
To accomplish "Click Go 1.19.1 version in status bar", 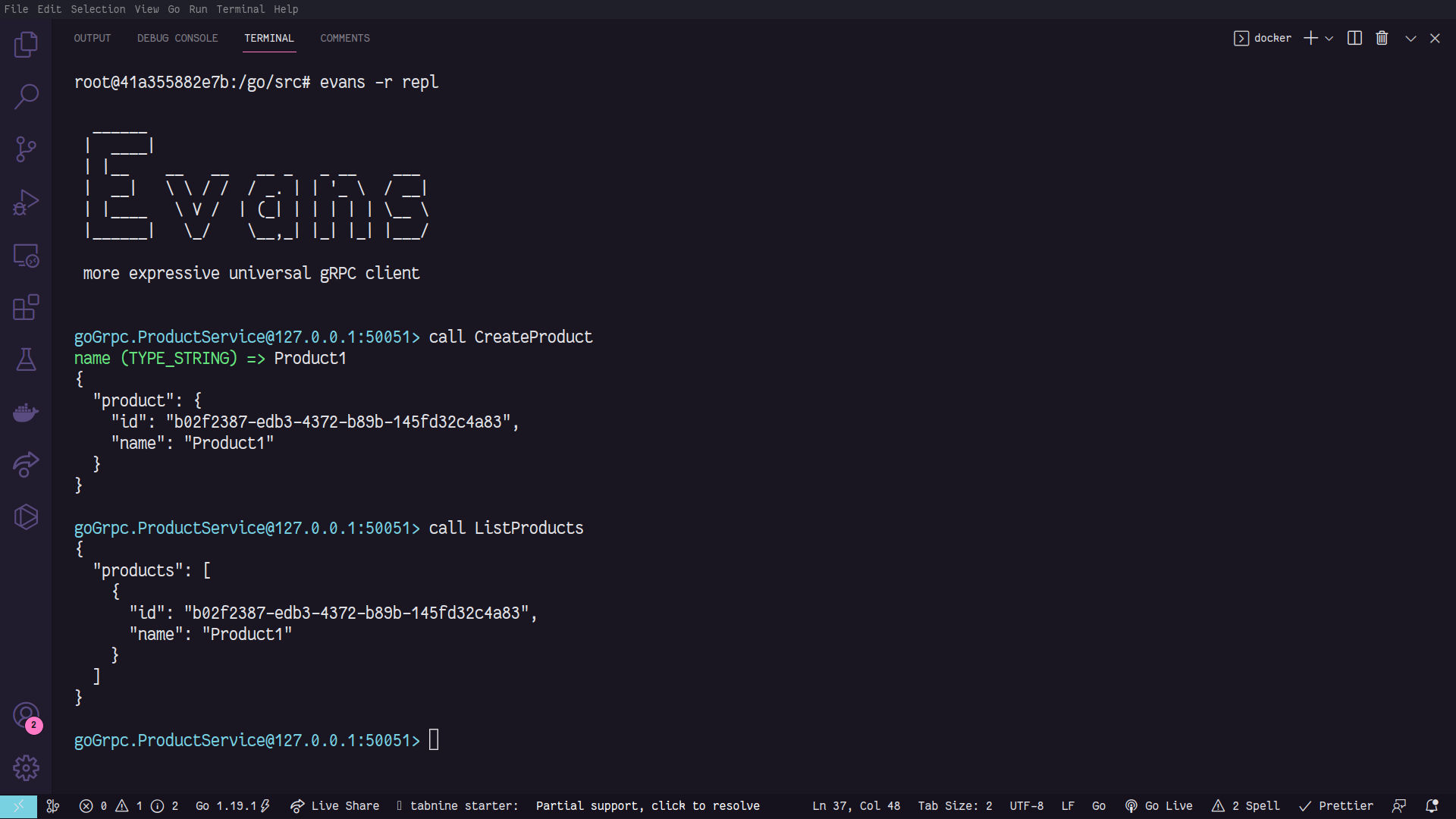I will (x=233, y=806).
